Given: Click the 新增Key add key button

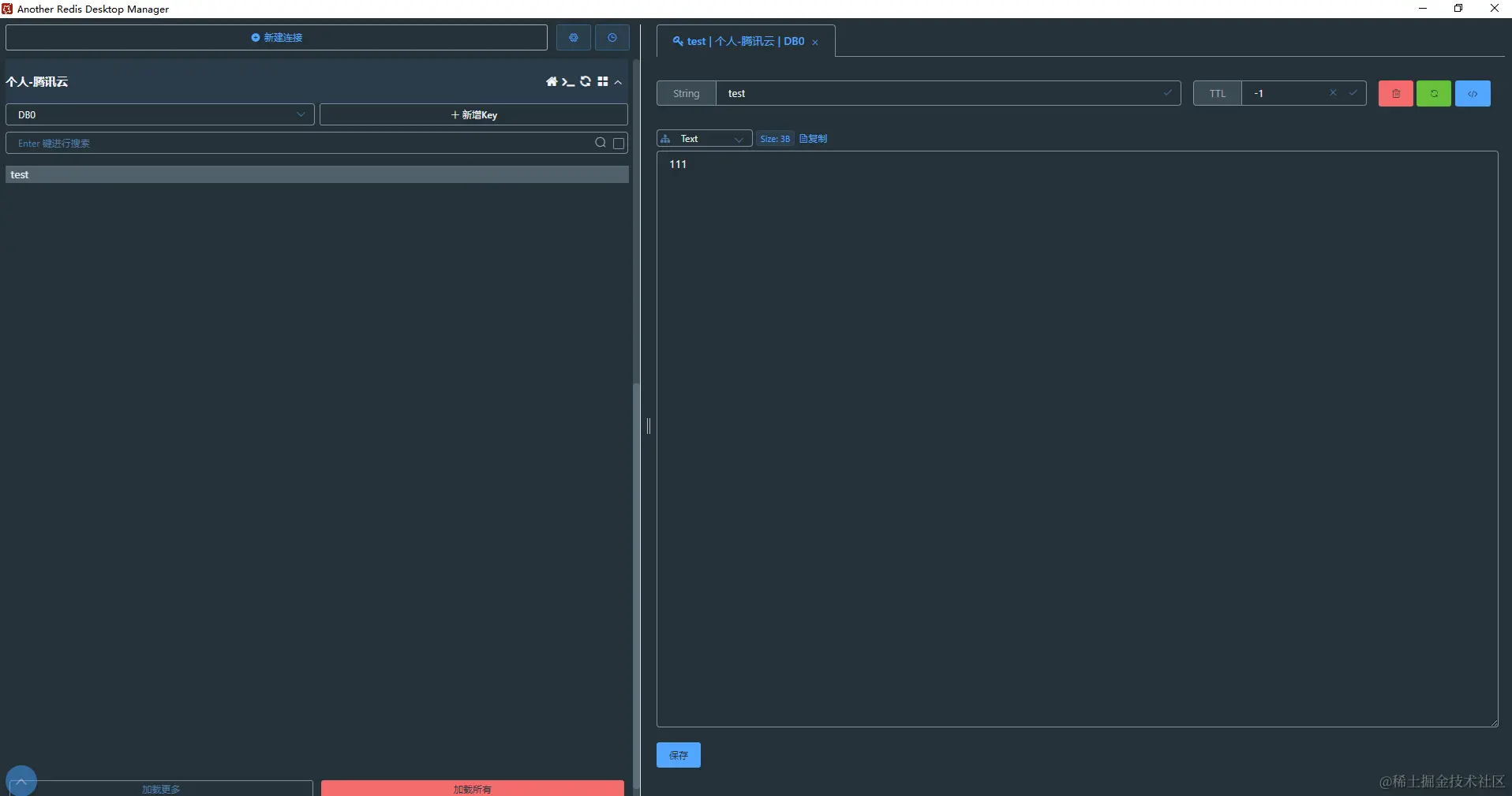Looking at the screenshot, I should pyautogui.click(x=473, y=114).
